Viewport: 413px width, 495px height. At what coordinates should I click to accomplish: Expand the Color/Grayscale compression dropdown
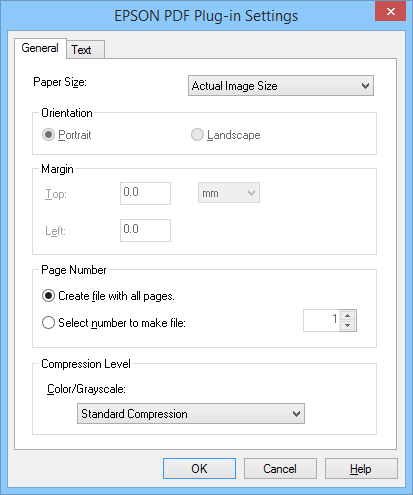point(296,414)
